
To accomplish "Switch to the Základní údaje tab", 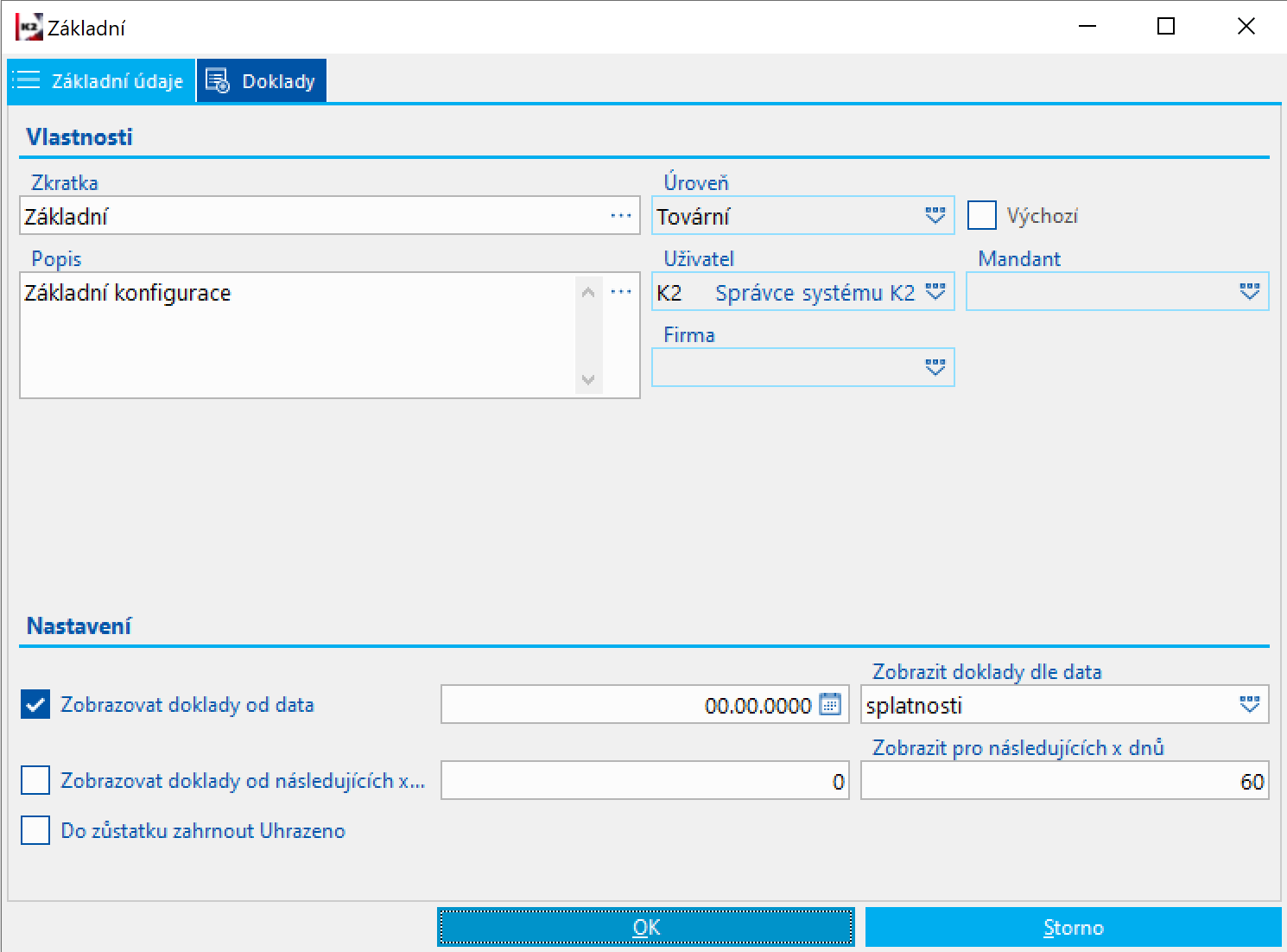I will coord(101,81).
